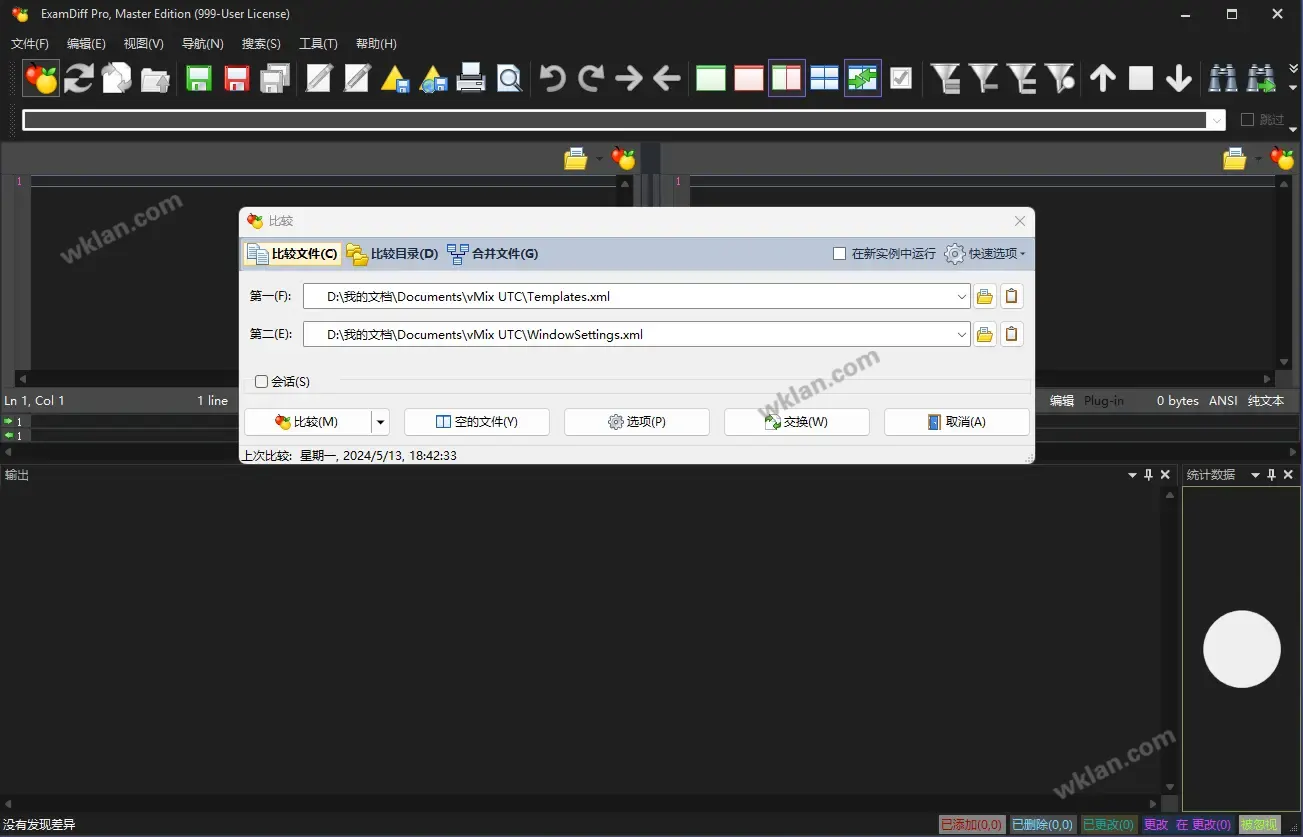The height and width of the screenshot is (837, 1303).
Task: Click the first funnel filter icon
Action: click(x=945, y=78)
